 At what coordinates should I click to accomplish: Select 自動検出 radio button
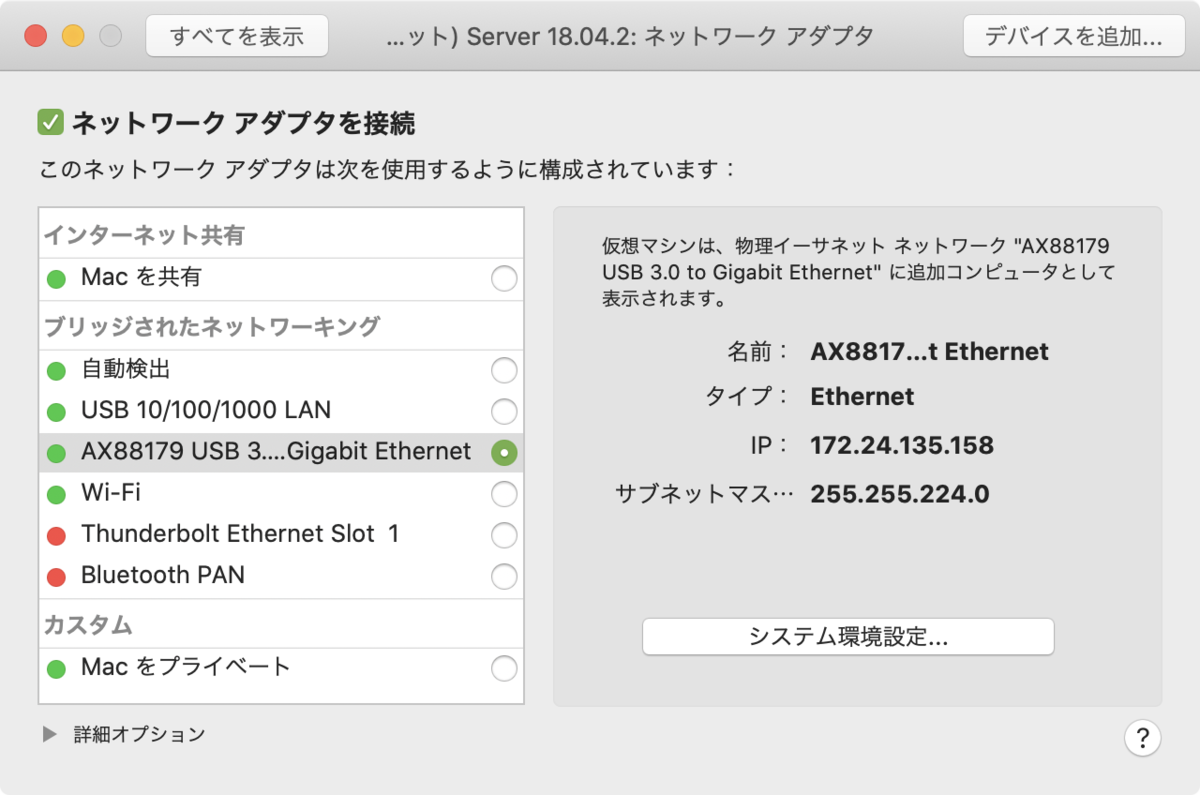504,371
